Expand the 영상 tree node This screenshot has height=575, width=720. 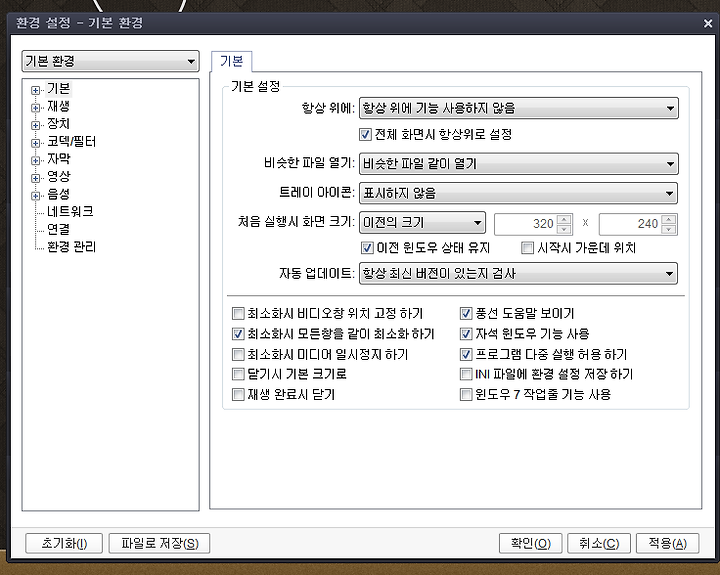click(x=35, y=178)
